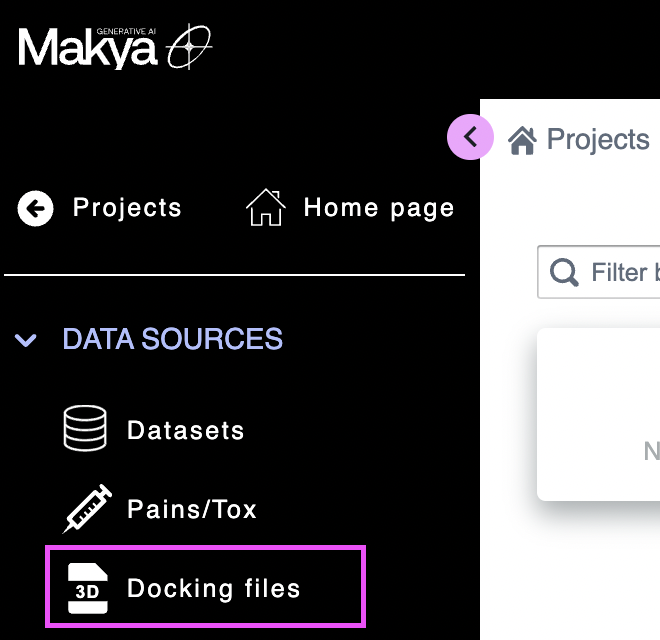The height and width of the screenshot is (640, 660).
Task: Click the DATA SOURCES section header
Action: (x=172, y=339)
